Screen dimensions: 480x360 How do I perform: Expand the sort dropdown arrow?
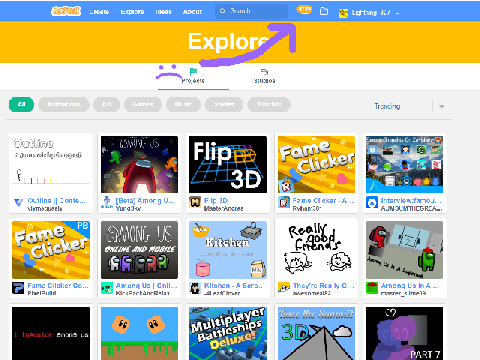(x=442, y=107)
